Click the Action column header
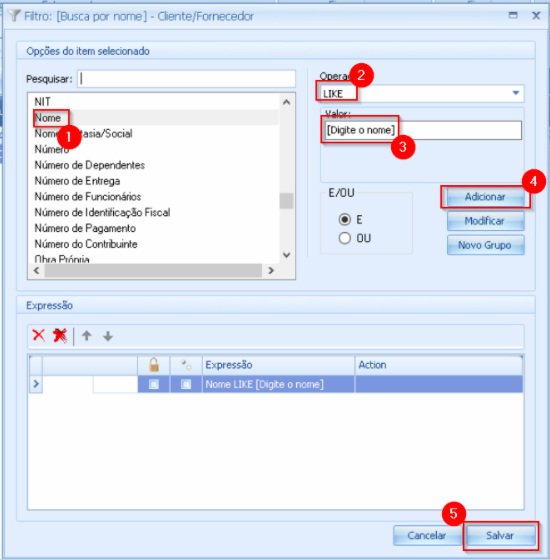 (438, 365)
